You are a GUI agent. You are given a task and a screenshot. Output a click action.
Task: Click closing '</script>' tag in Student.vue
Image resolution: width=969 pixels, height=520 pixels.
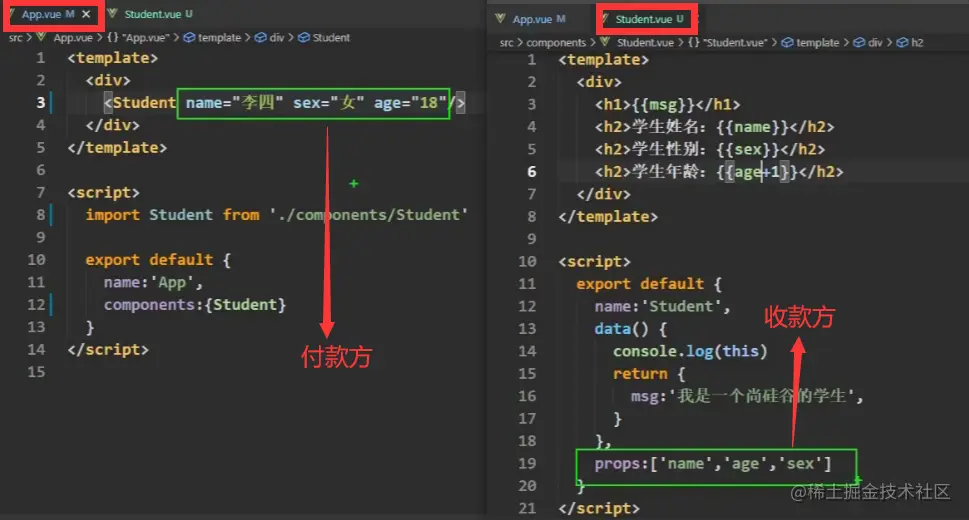pos(599,508)
